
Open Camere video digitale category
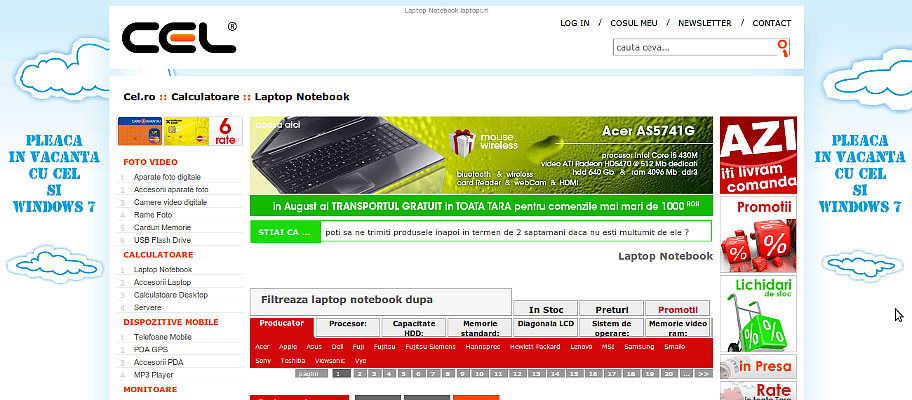click(x=170, y=202)
